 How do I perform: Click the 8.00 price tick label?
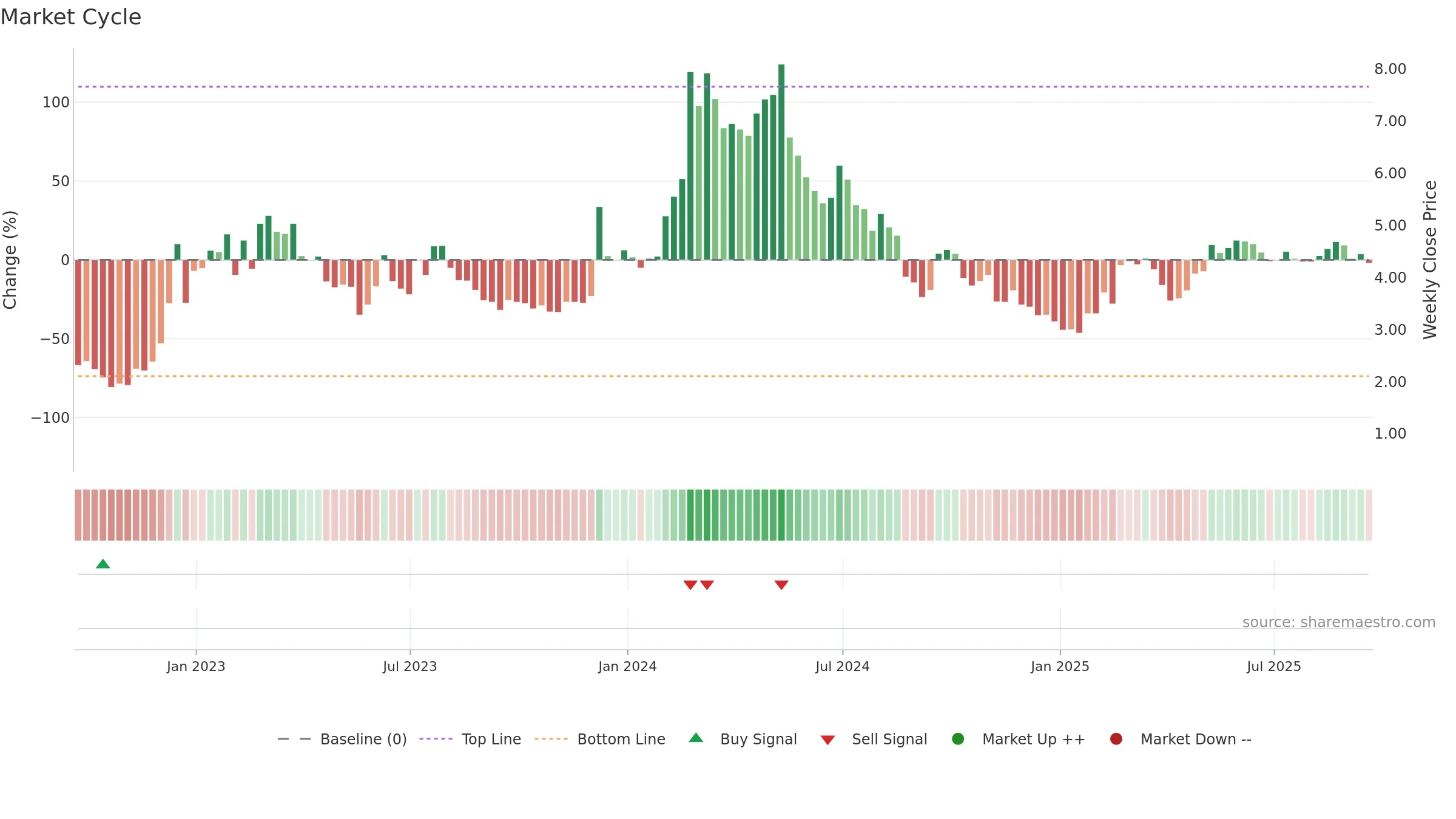(1390, 69)
